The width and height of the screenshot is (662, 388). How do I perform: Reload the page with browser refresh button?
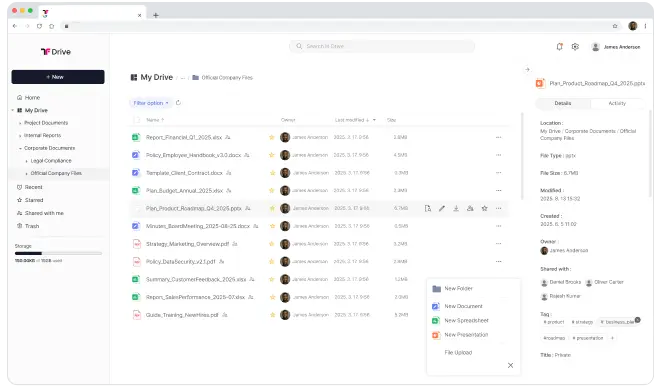(39, 26)
